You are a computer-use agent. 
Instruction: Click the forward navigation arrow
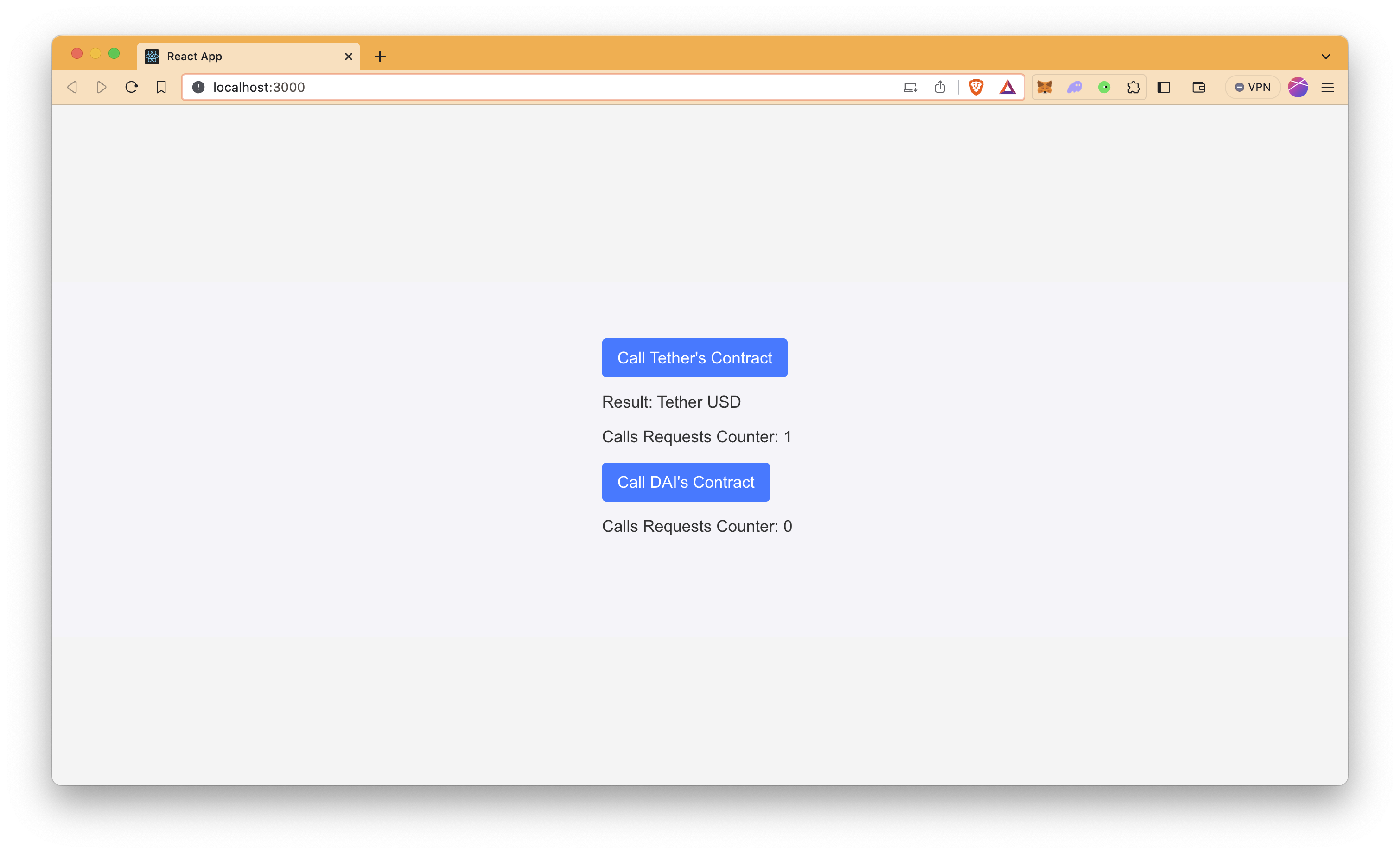(x=101, y=87)
